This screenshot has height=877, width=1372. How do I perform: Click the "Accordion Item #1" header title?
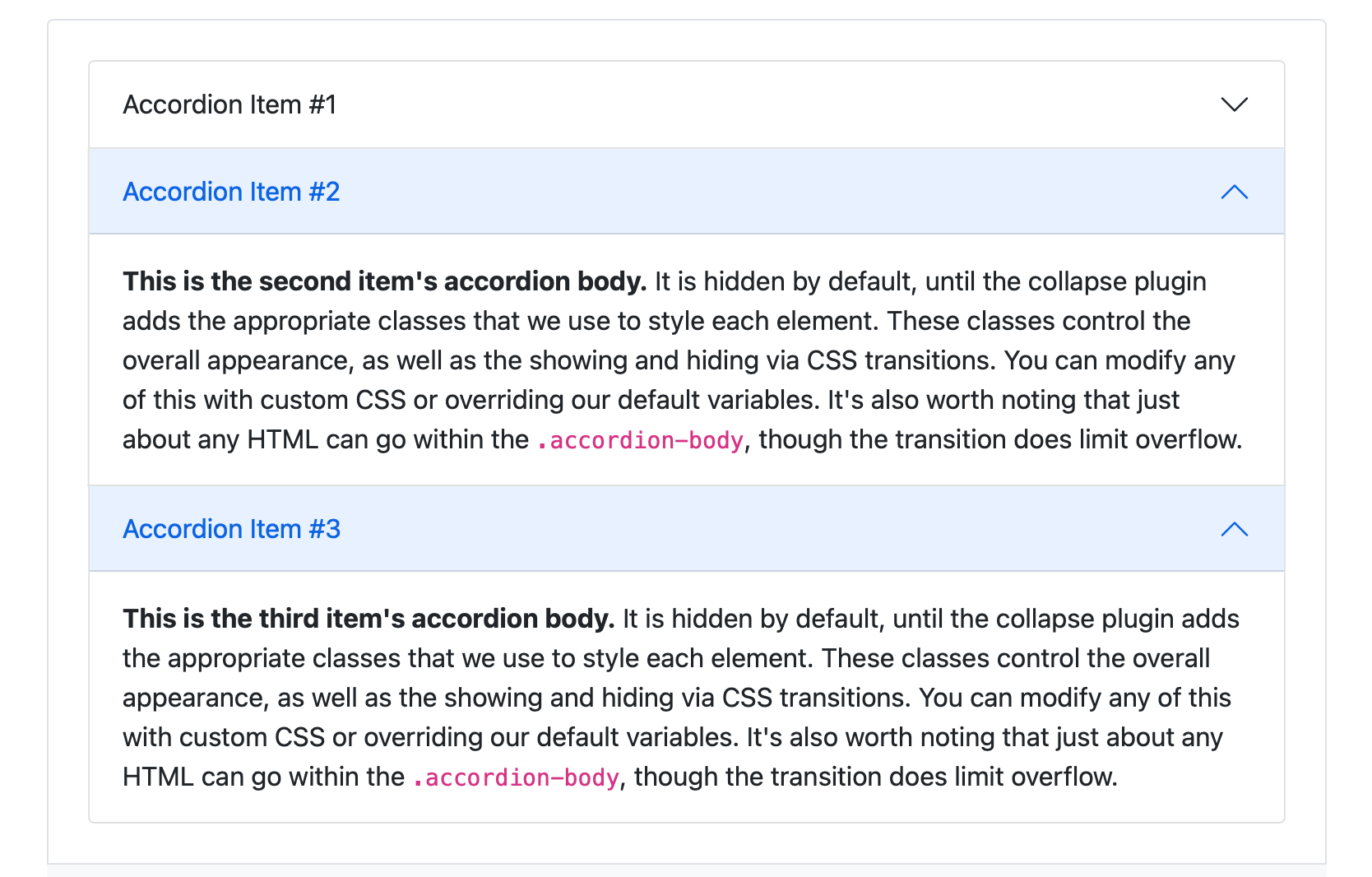229,104
